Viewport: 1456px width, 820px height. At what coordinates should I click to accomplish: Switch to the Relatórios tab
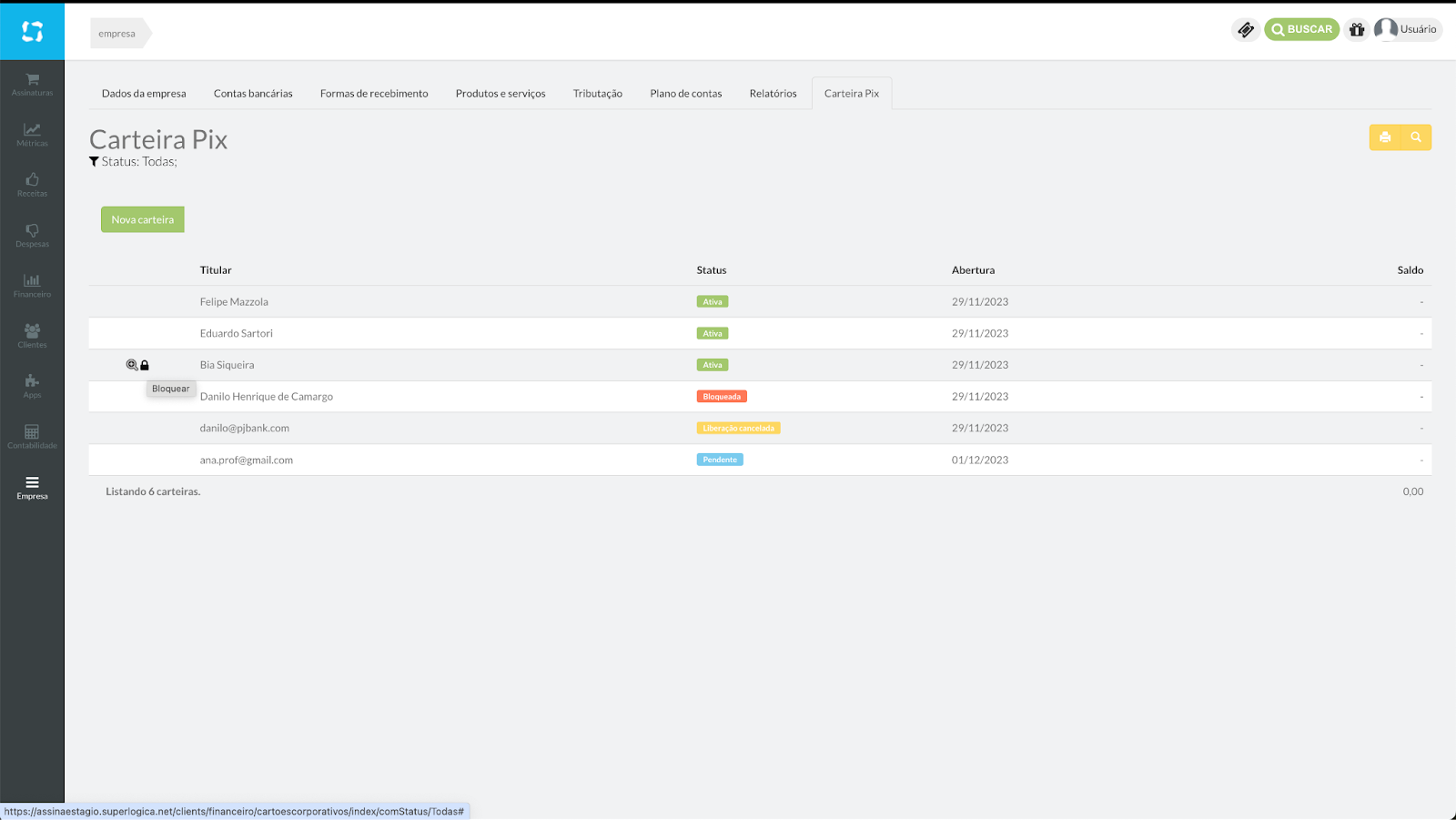tap(773, 94)
